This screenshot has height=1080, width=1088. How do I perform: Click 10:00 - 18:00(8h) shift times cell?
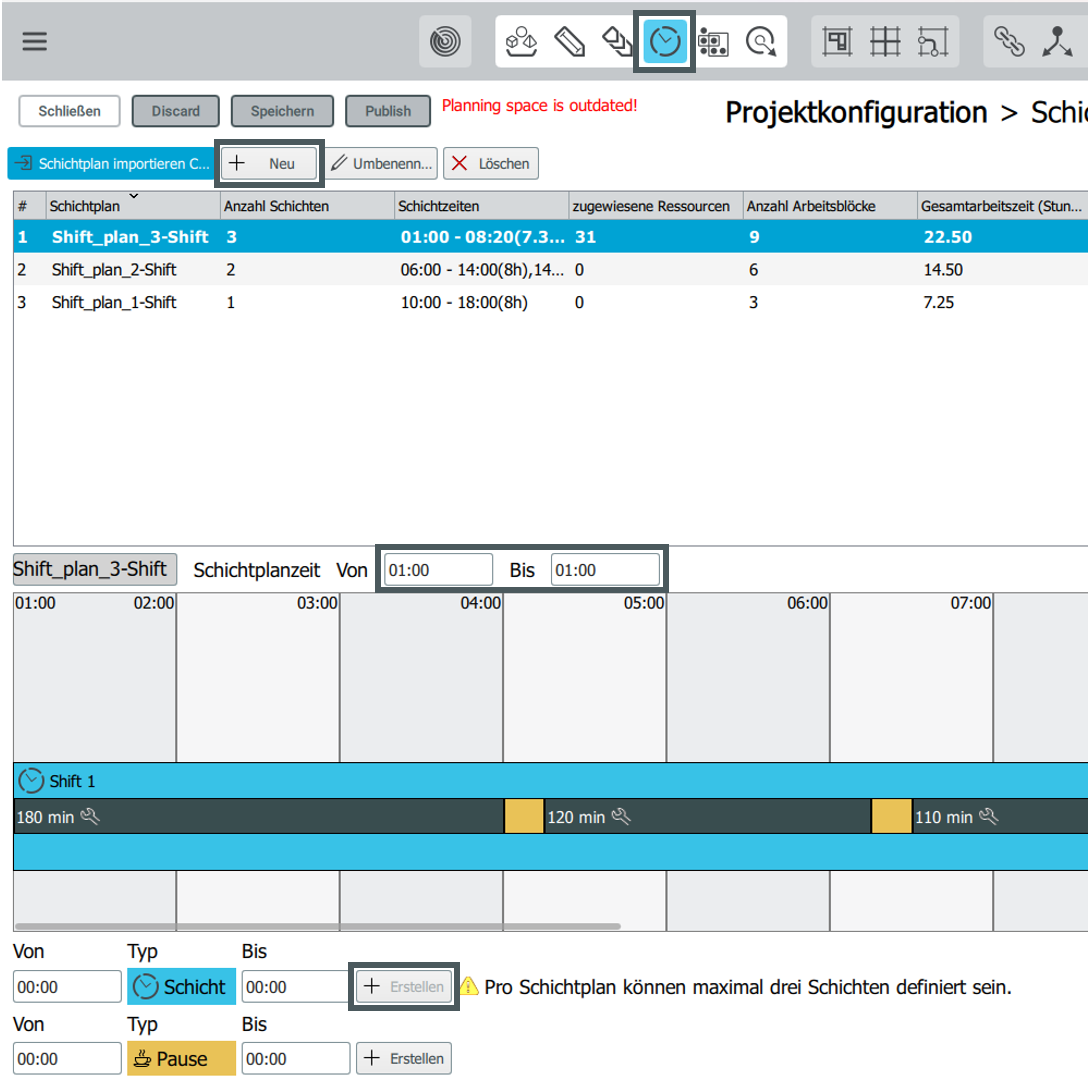point(481,302)
